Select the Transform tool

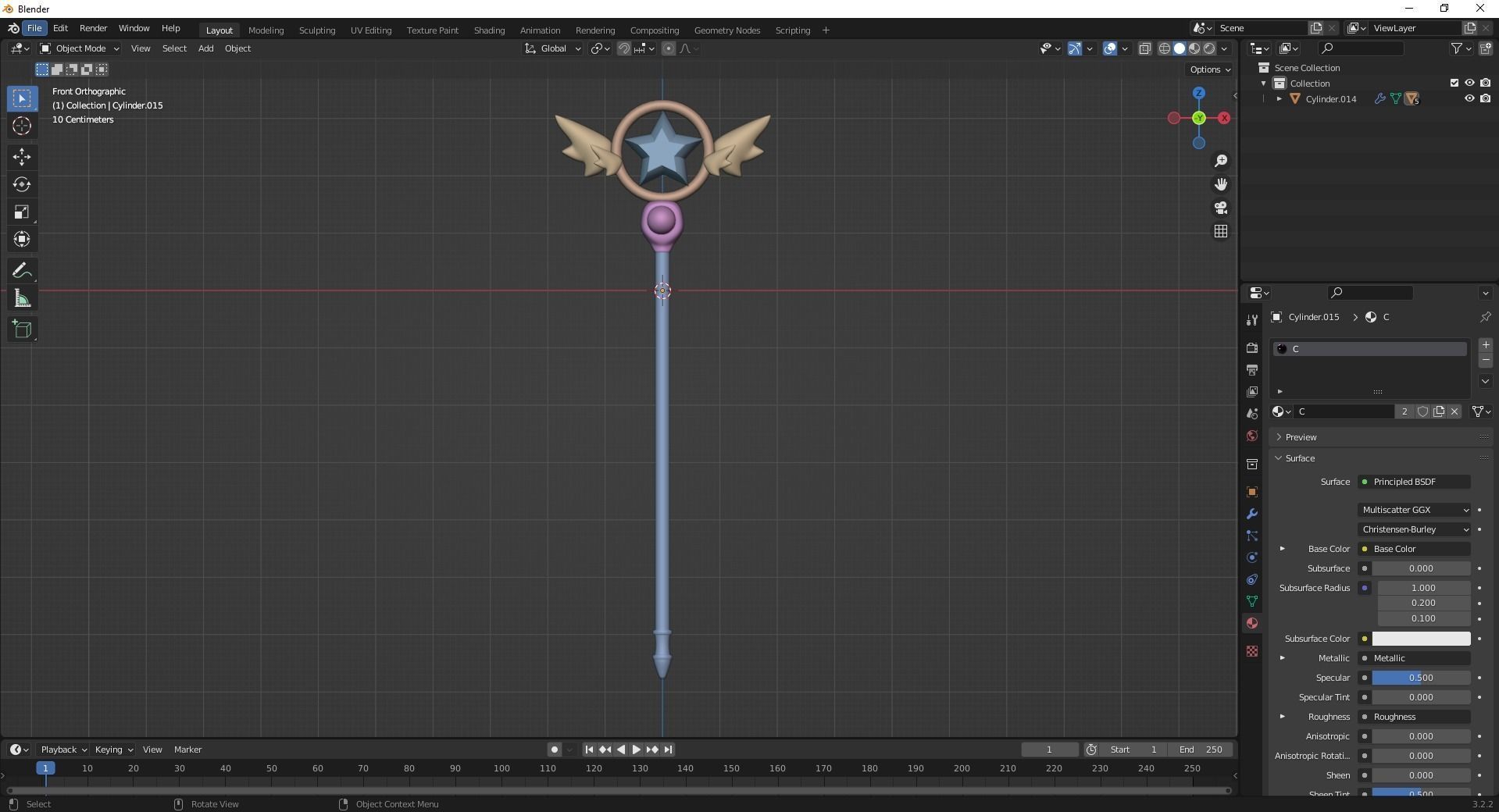tap(22, 239)
